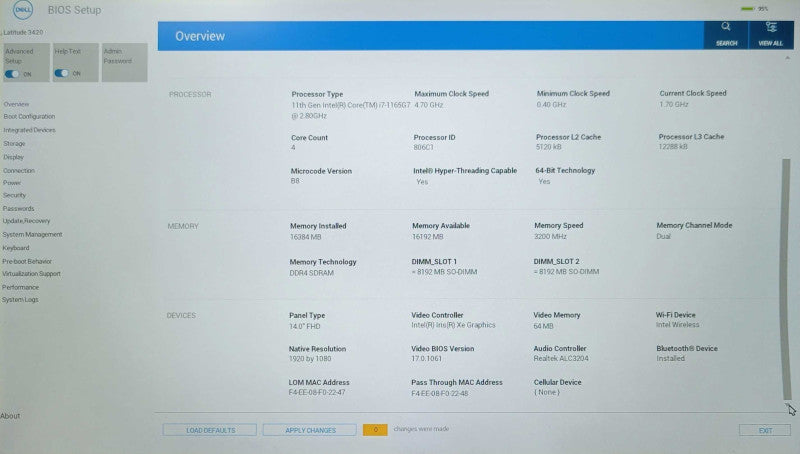Click the Dell logo icon
The image size is (800, 454).
pyautogui.click(x=23, y=10)
